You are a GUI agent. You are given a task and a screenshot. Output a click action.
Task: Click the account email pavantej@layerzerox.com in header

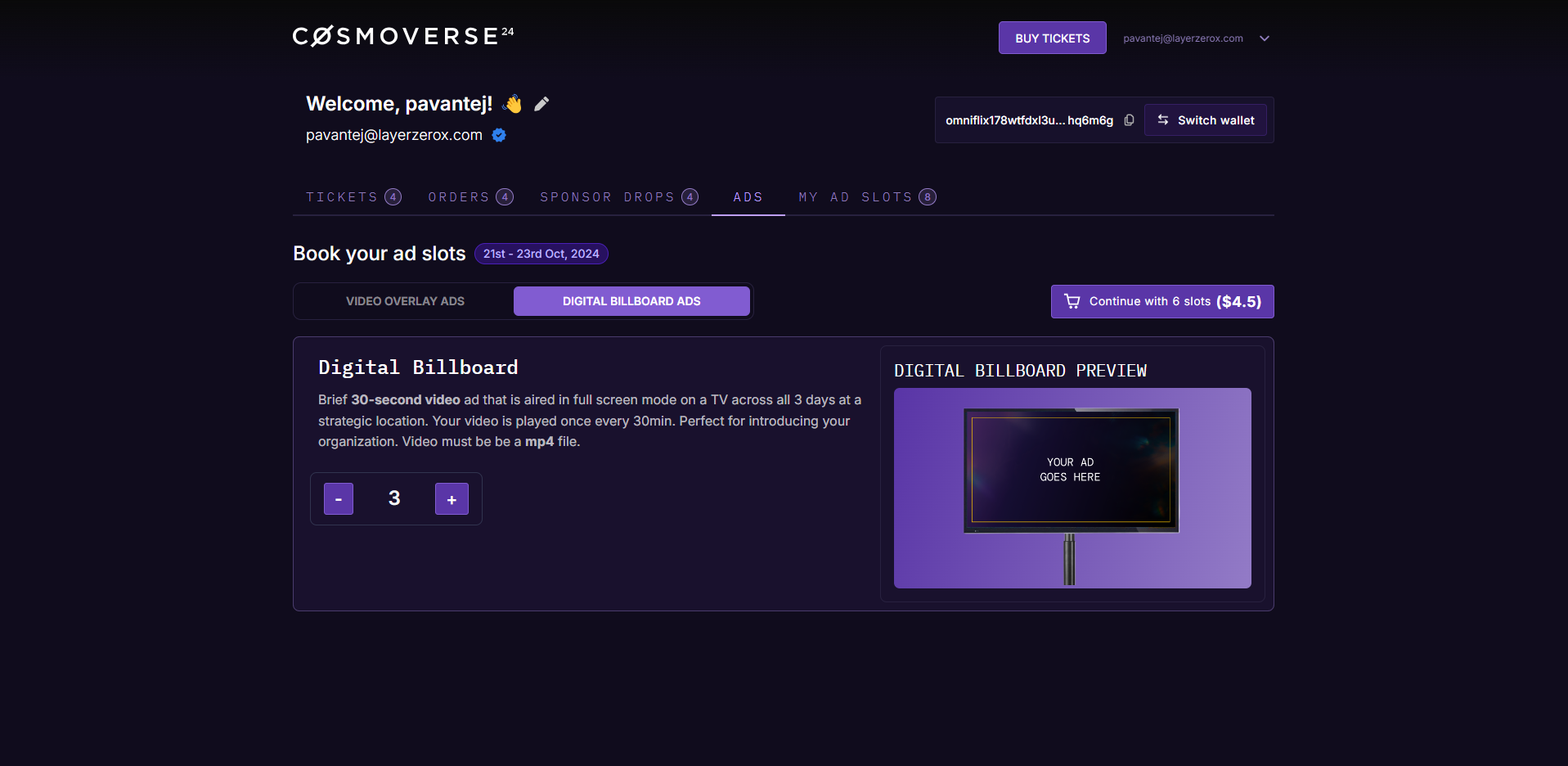coord(1183,38)
